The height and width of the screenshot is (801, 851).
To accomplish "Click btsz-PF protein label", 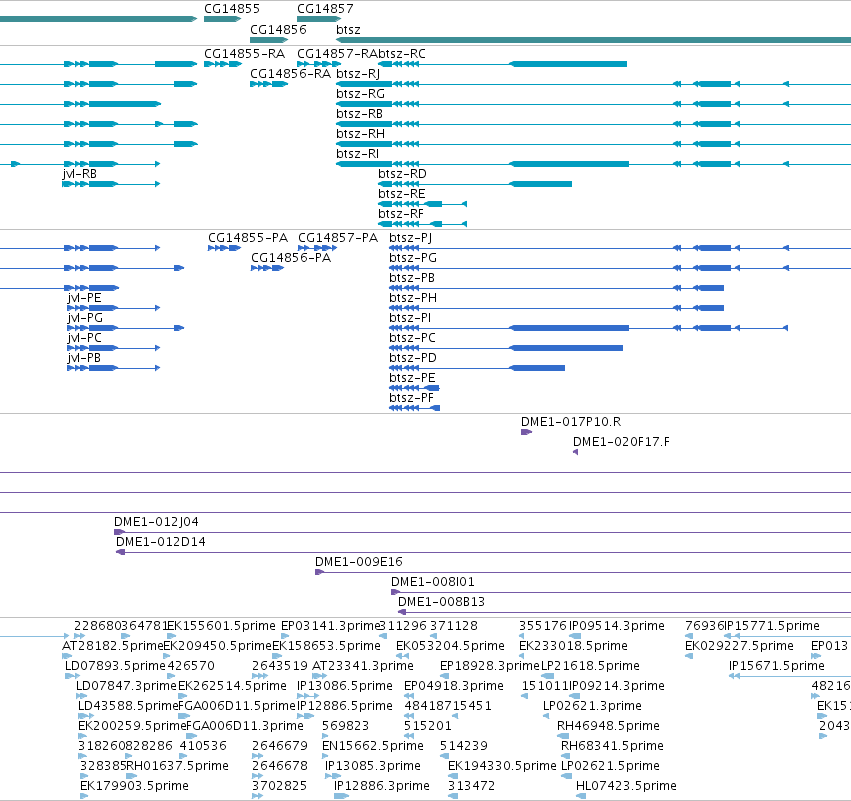I will 411,398.
